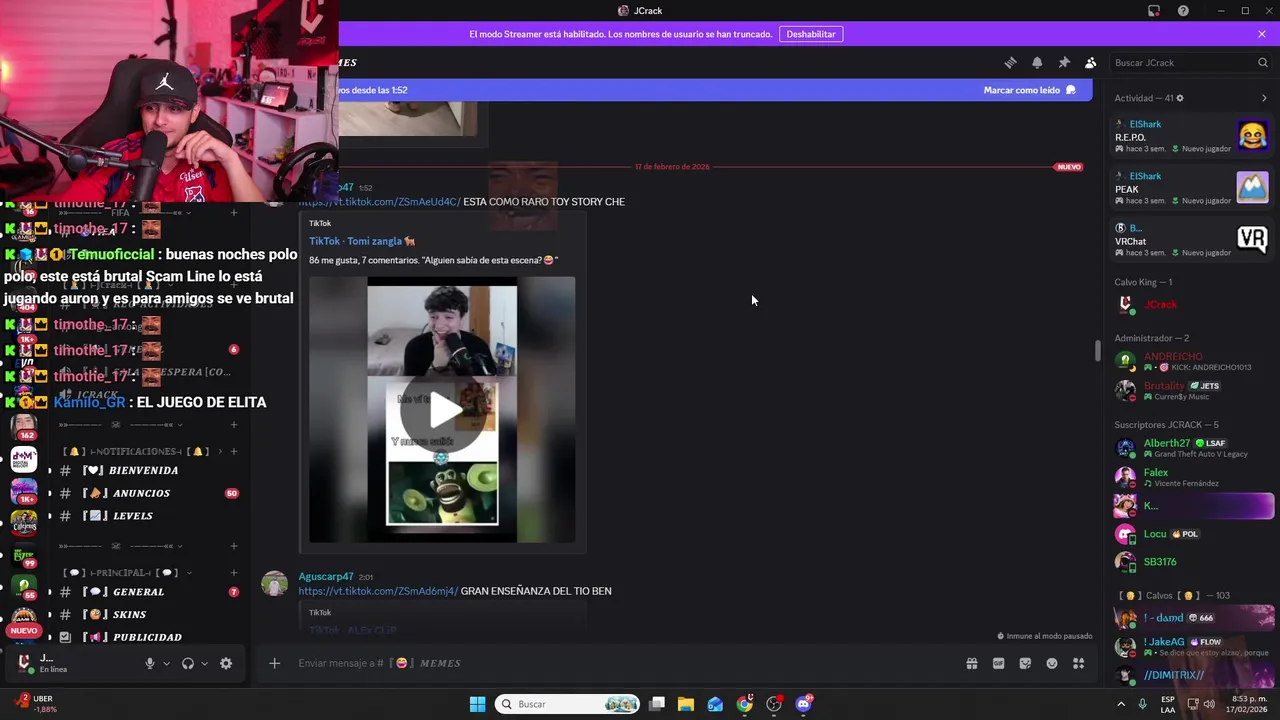Toggle microphone mute in user panel
Viewport: 1280px width, 720px height.
150,663
